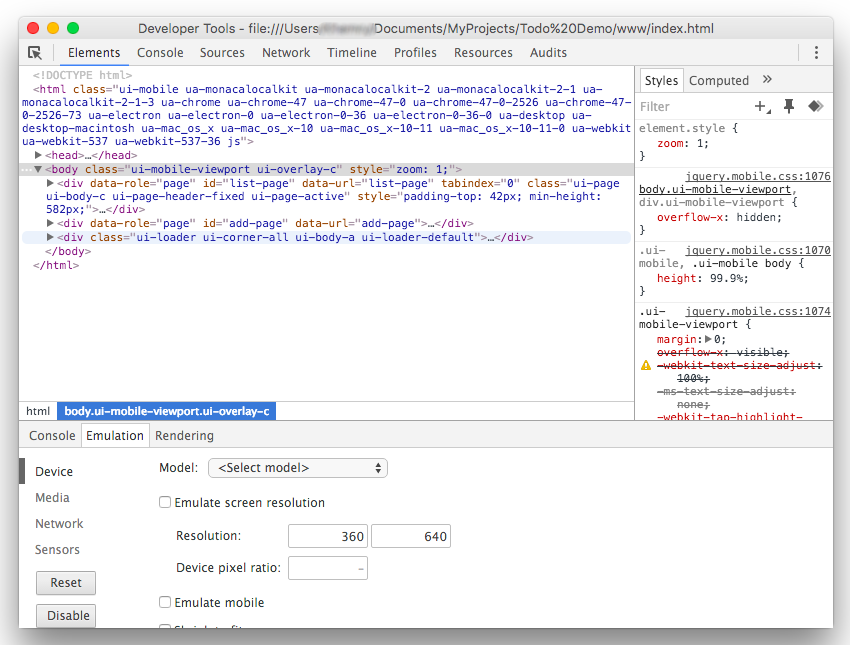Viewport: 850px width, 645px height.
Task: Activate the inspect element picker icon
Action: pos(35,53)
